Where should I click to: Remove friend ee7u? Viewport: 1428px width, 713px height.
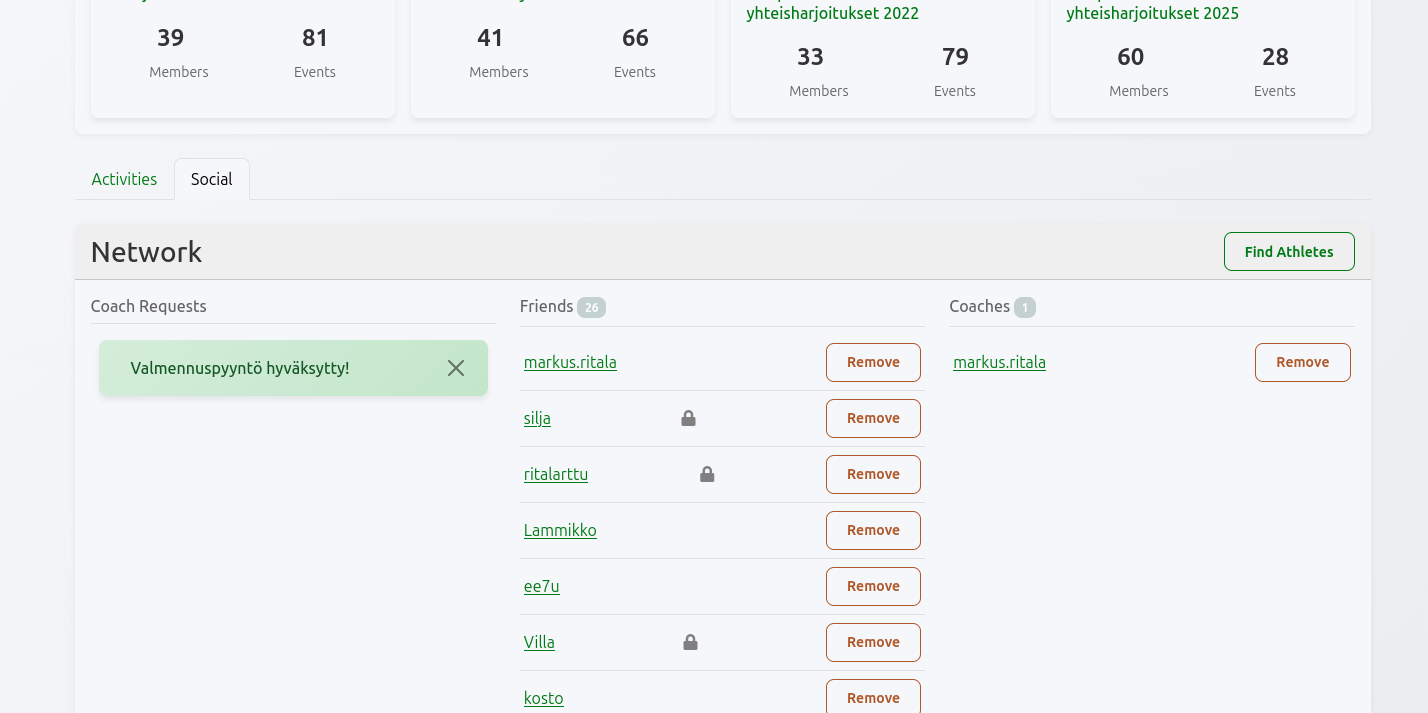pyautogui.click(x=872, y=586)
